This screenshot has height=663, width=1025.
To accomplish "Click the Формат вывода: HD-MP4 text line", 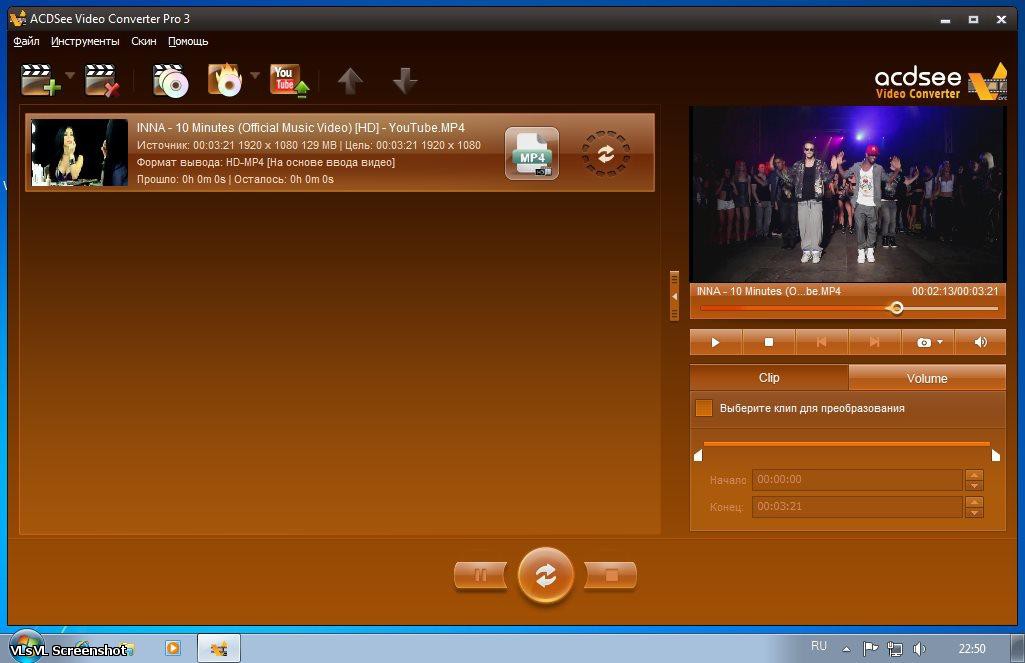I will point(265,162).
